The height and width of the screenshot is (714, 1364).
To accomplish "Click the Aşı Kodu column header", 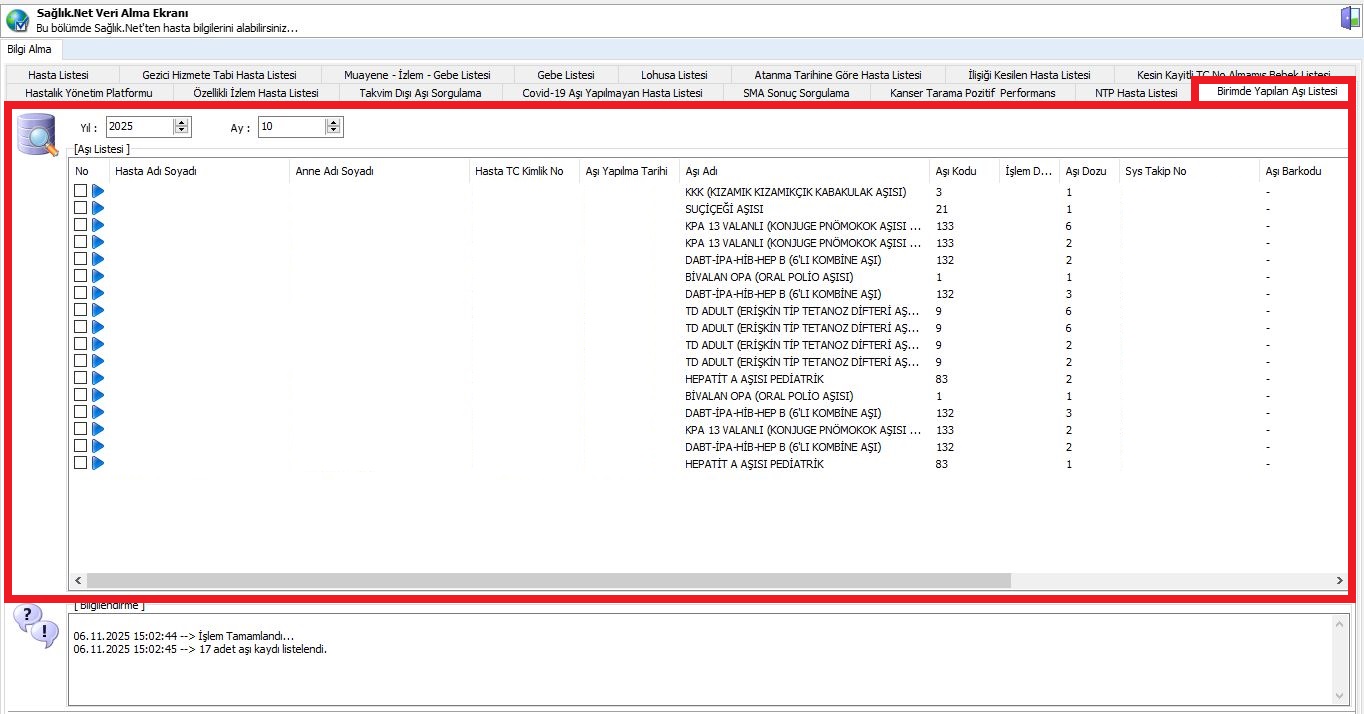I will 956,171.
